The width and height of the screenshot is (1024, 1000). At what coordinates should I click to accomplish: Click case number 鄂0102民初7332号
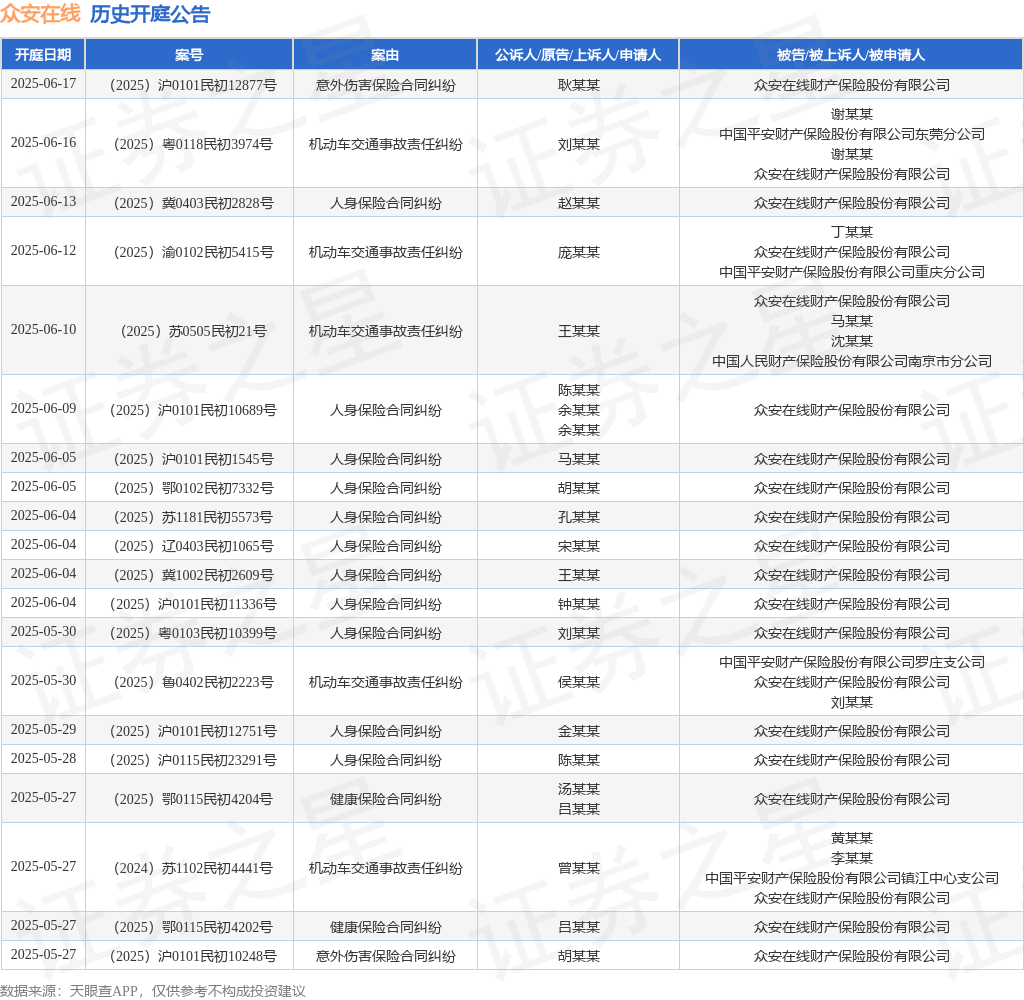(193, 488)
